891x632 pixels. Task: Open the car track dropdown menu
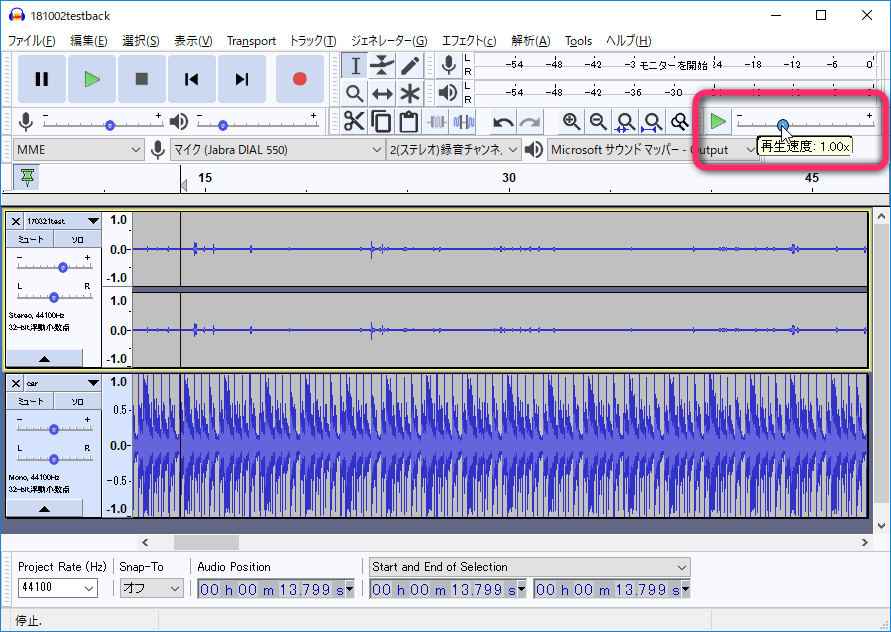93,383
